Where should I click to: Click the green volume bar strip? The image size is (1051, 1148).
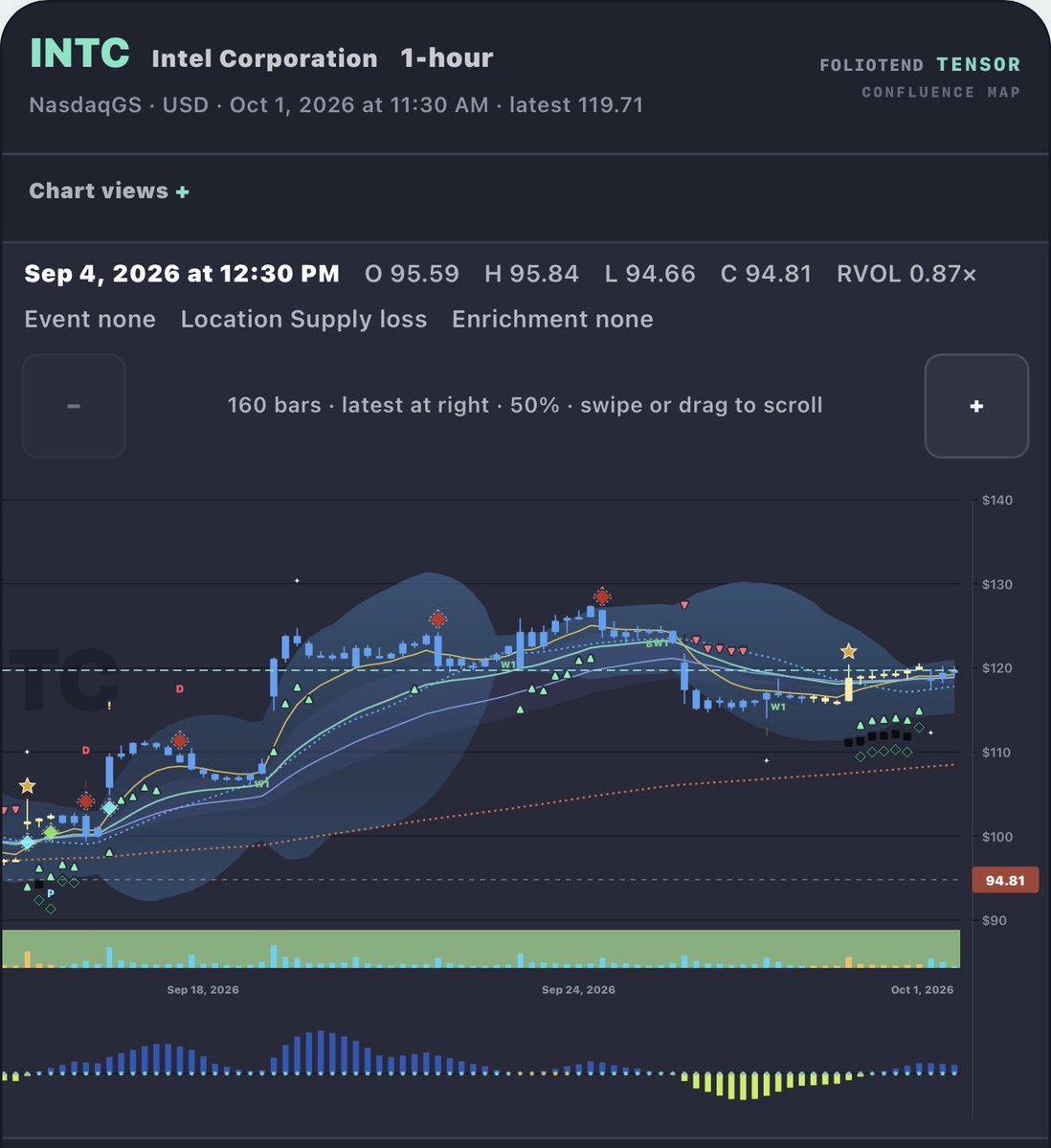point(481,949)
